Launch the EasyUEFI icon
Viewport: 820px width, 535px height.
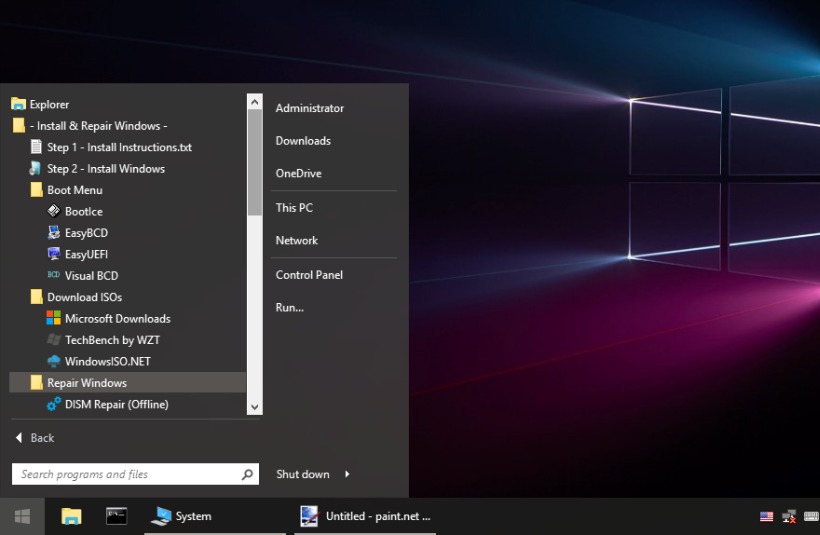click(x=53, y=254)
